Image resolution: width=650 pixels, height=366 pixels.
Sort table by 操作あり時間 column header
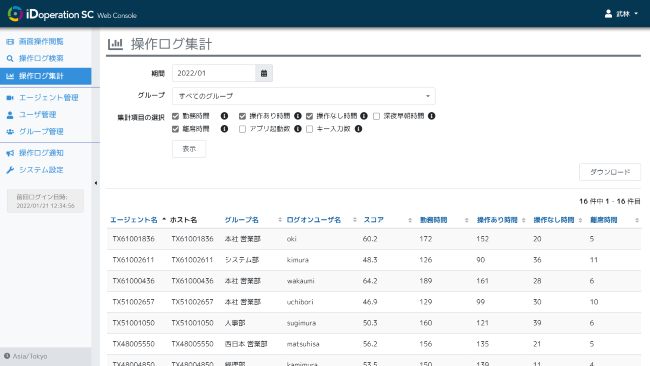click(x=497, y=220)
